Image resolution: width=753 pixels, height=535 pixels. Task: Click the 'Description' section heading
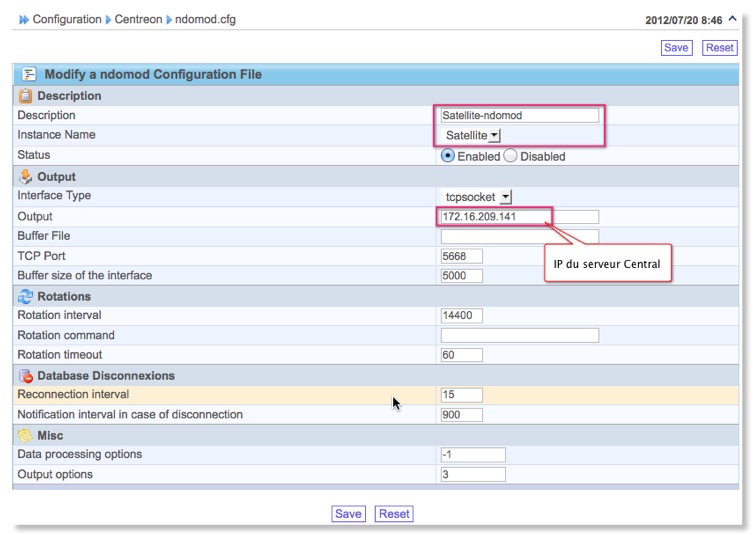pyautogui.click(x=69, y=96)
